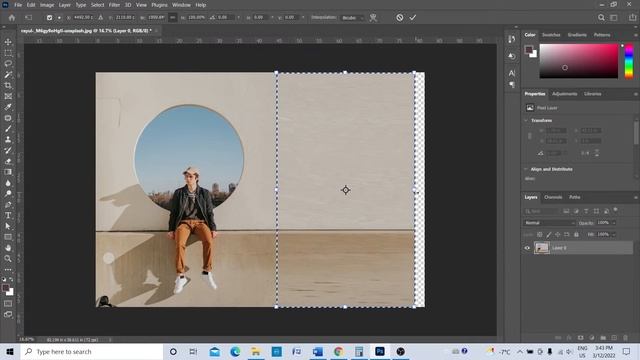The image size is (640, 360).
Task: Toggle Quick Mask mode
Action: 8,304
